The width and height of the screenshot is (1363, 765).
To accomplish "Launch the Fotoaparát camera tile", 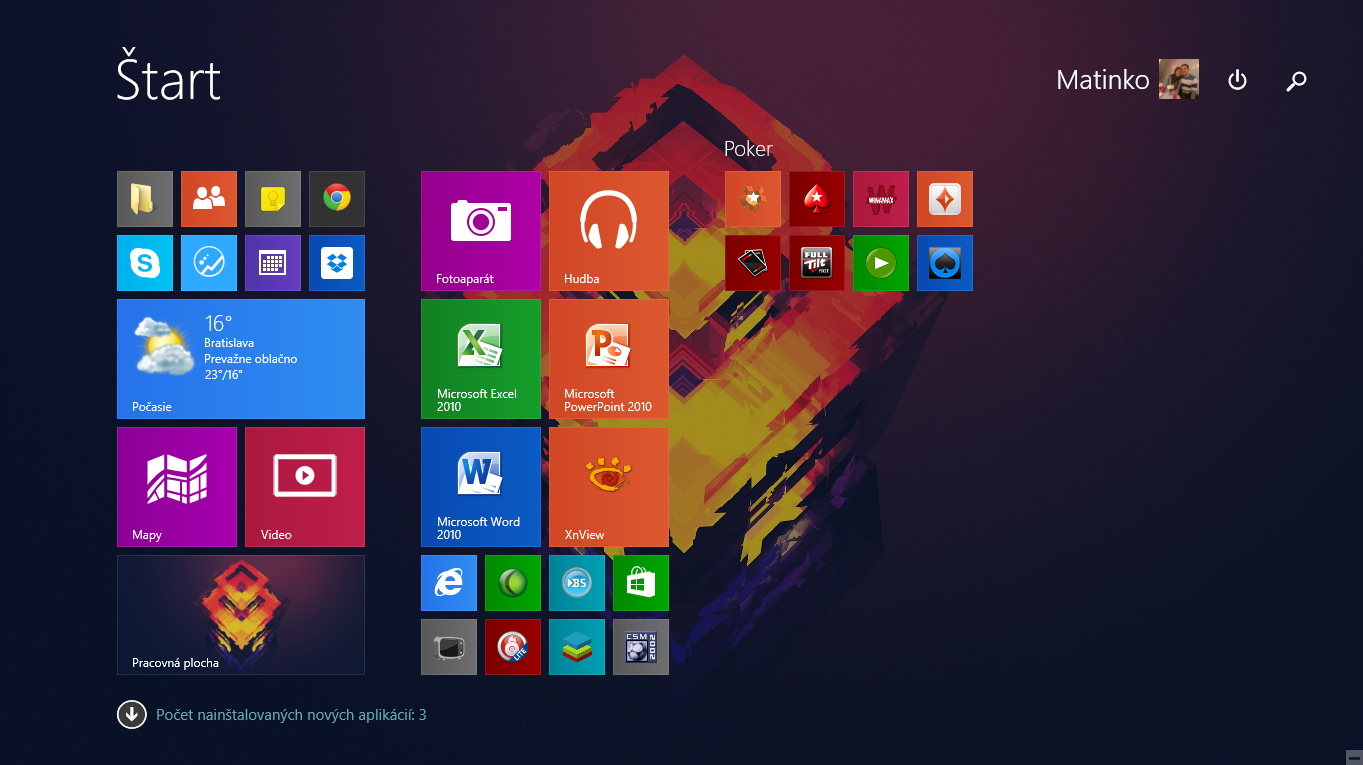I will 481,231.
